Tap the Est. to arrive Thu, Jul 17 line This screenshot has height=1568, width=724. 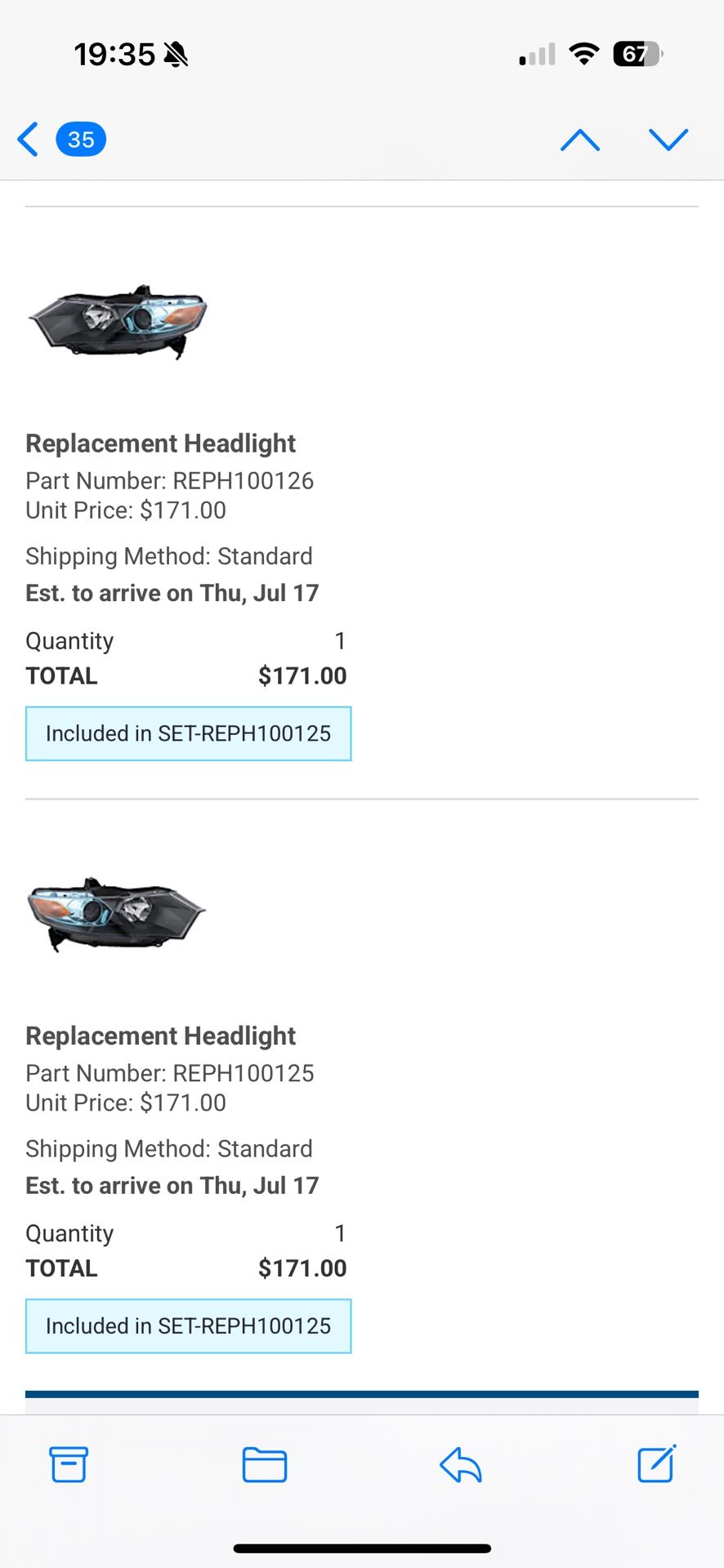coord(172,593)
